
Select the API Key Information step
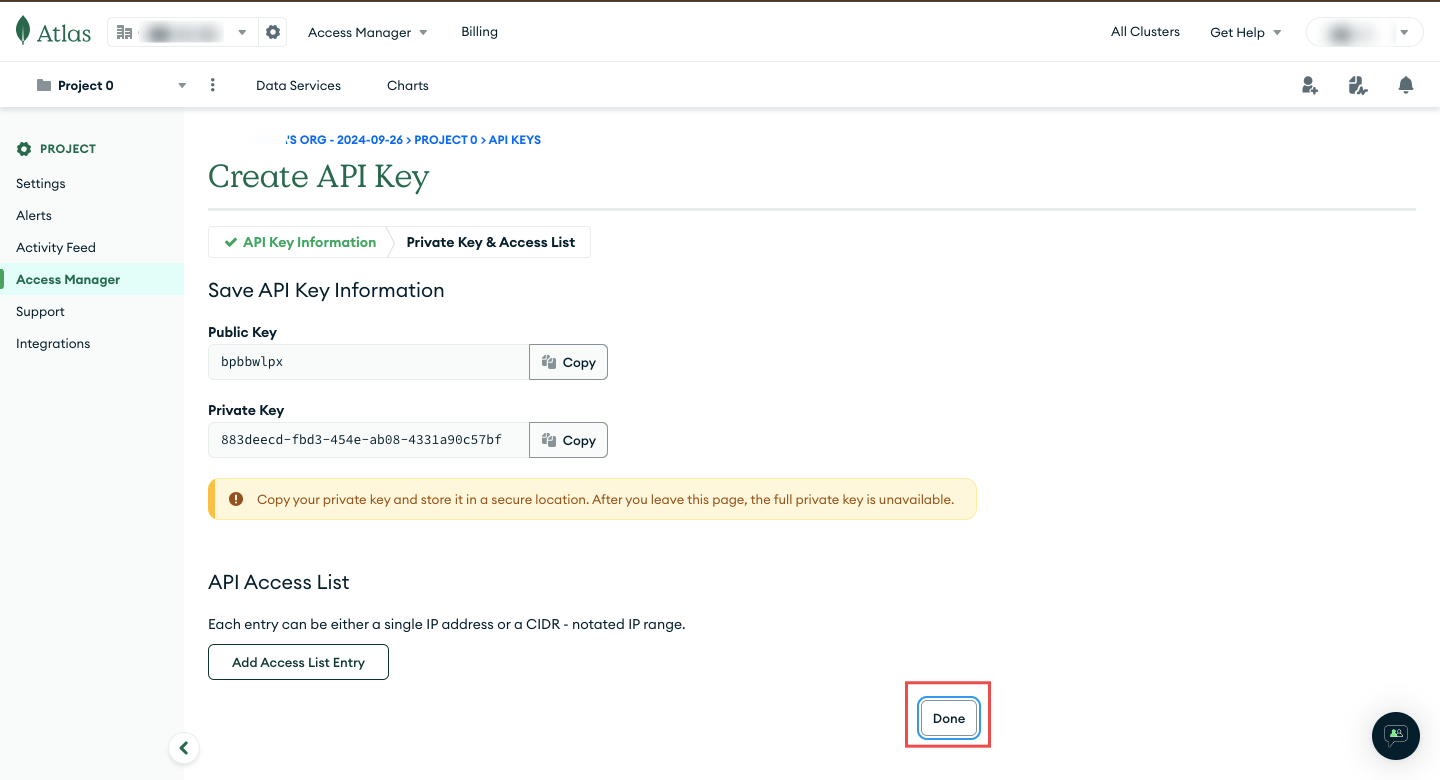(x=307, y=242)
